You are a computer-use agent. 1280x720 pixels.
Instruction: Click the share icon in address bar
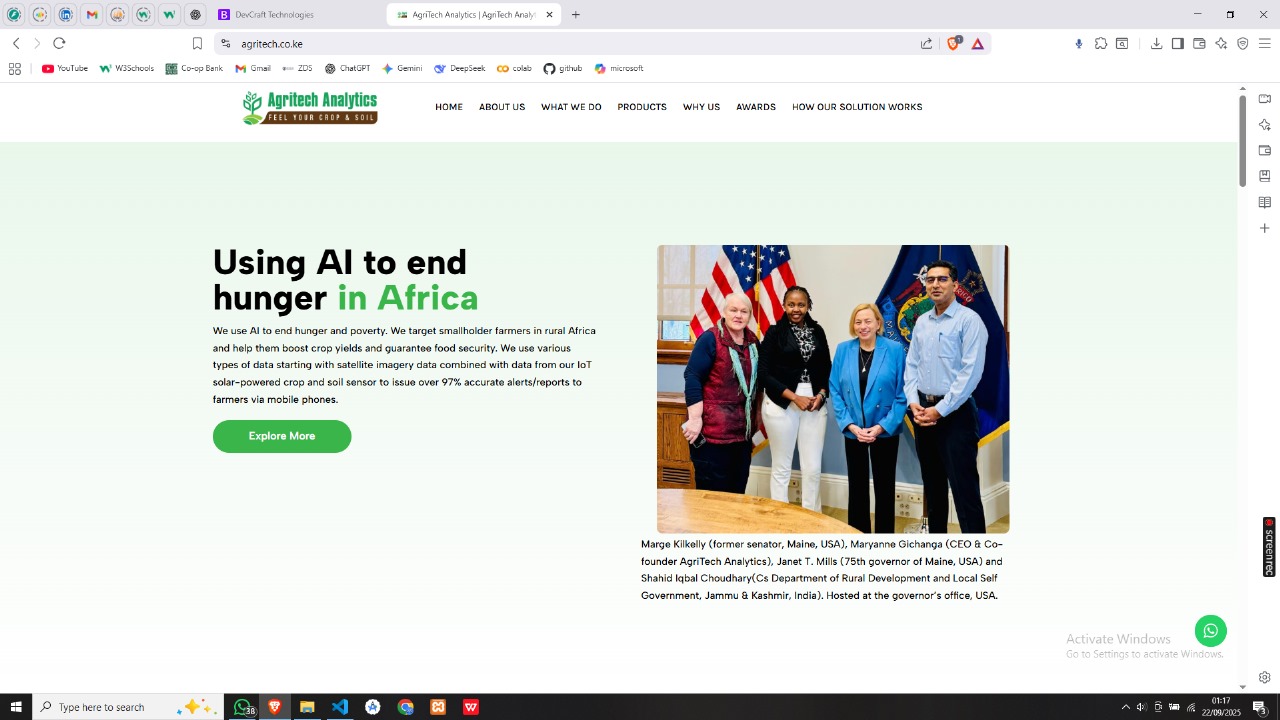click(926, 43)
